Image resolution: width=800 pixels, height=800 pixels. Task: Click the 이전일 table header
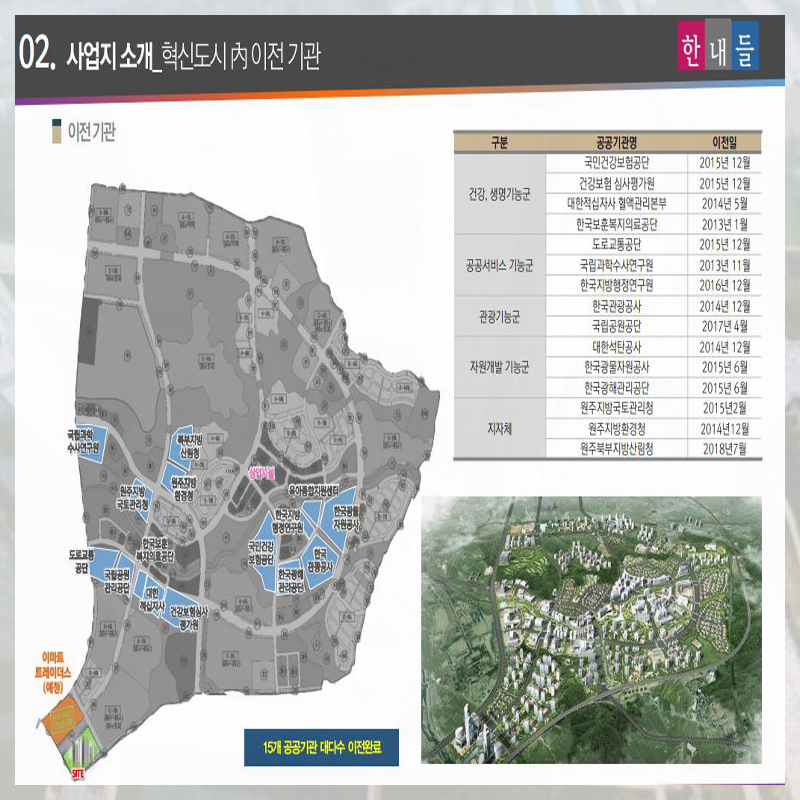[724, 142]
